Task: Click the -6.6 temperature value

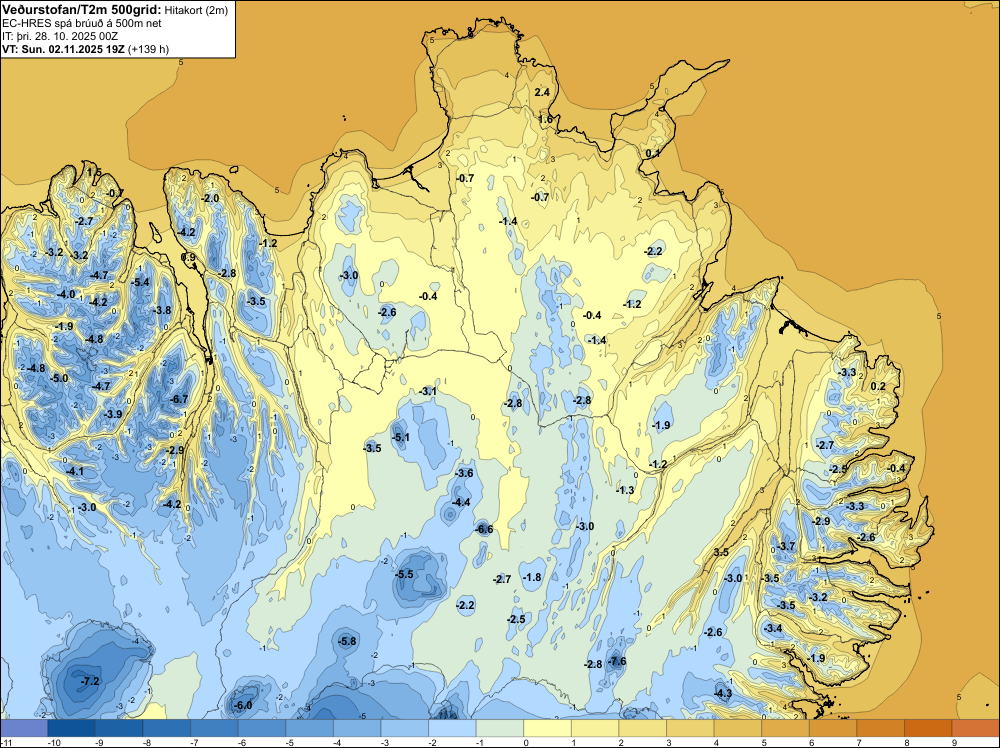Action: tap(485, 529)
